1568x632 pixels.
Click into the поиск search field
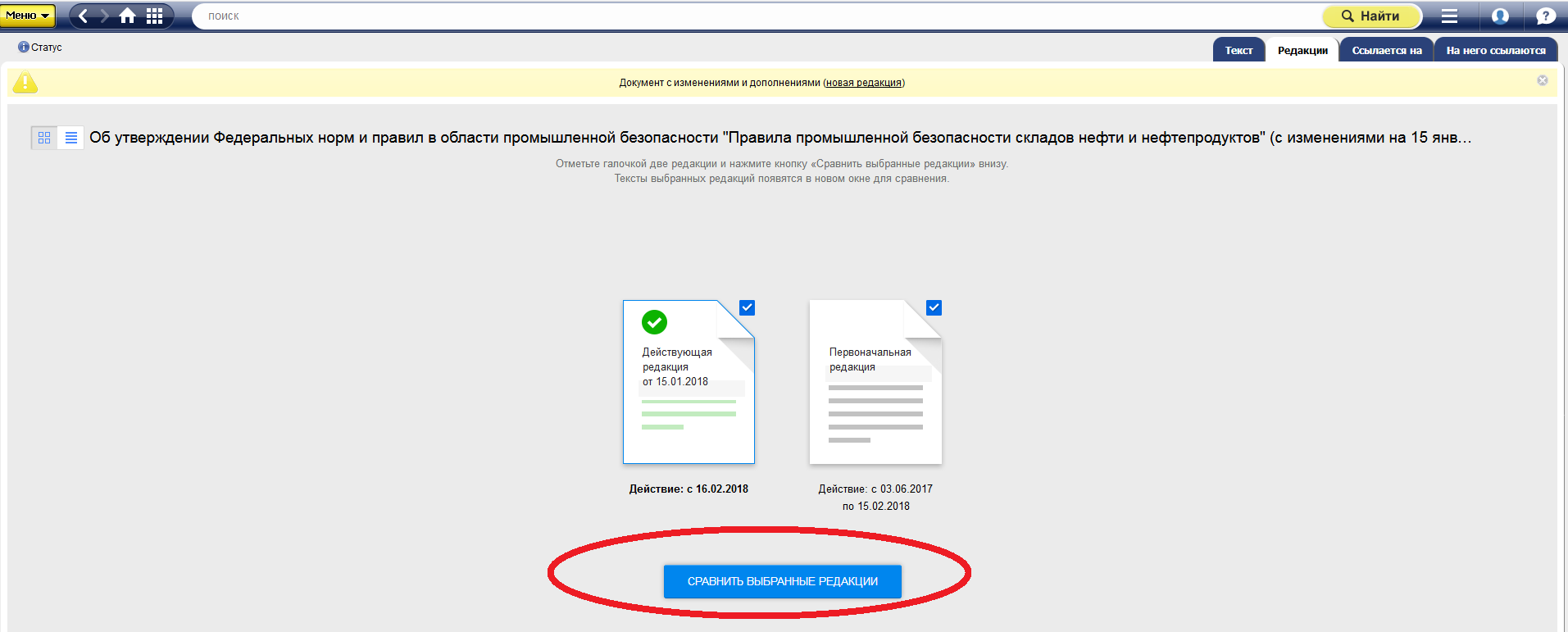(738, 16)
